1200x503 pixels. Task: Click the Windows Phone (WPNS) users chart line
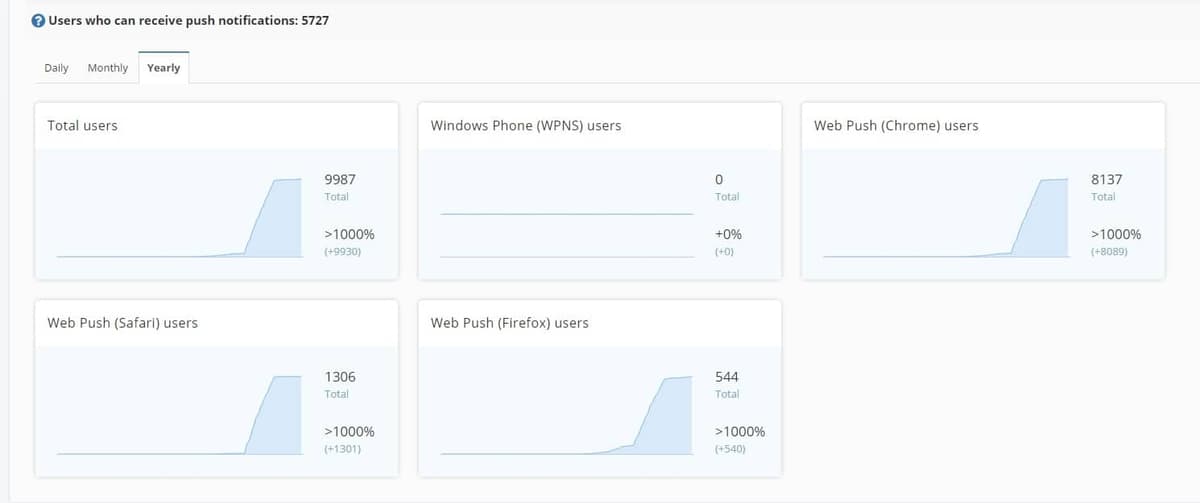click(x=566, y=214)
